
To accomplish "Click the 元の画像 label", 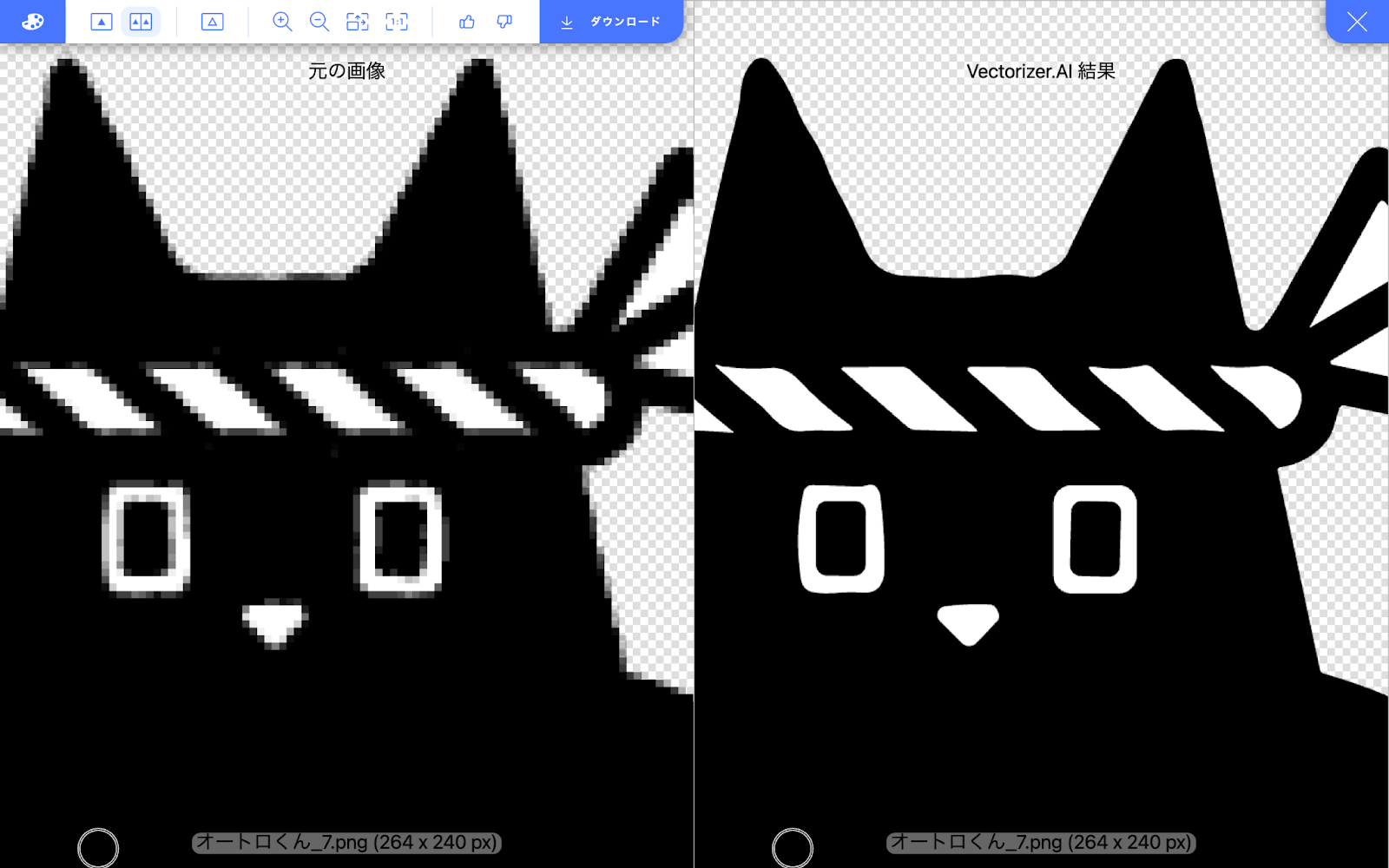I will (x=347, y=71).
